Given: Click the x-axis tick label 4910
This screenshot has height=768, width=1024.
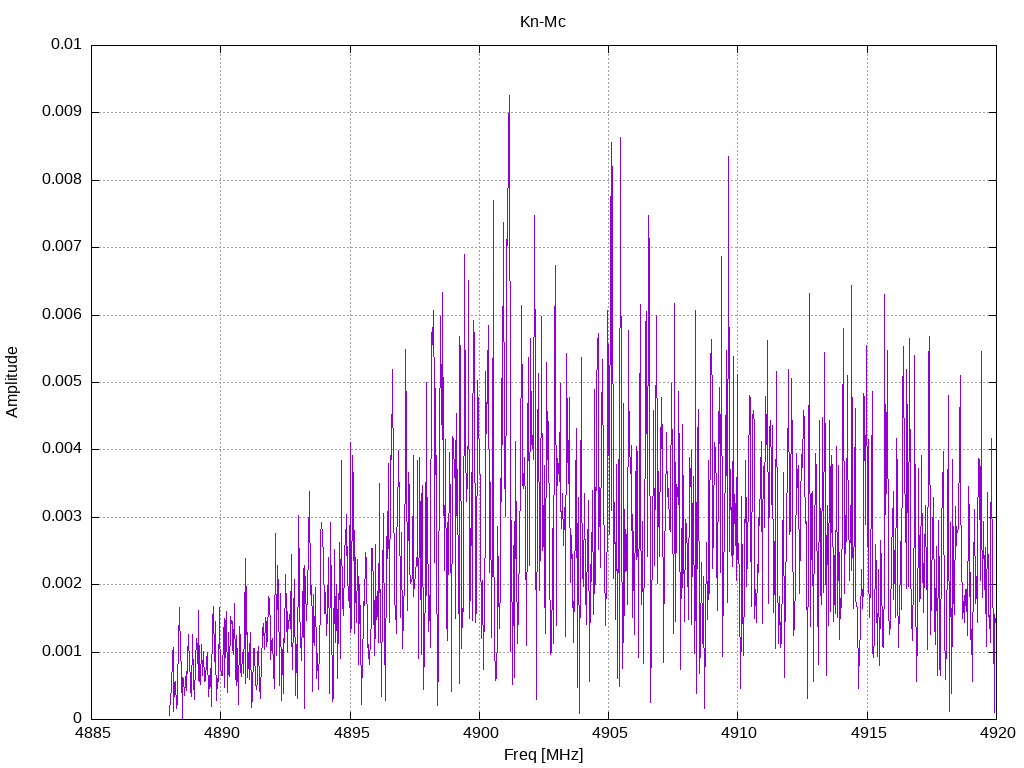Looking at the screenshot, I should tap(739, 733).
